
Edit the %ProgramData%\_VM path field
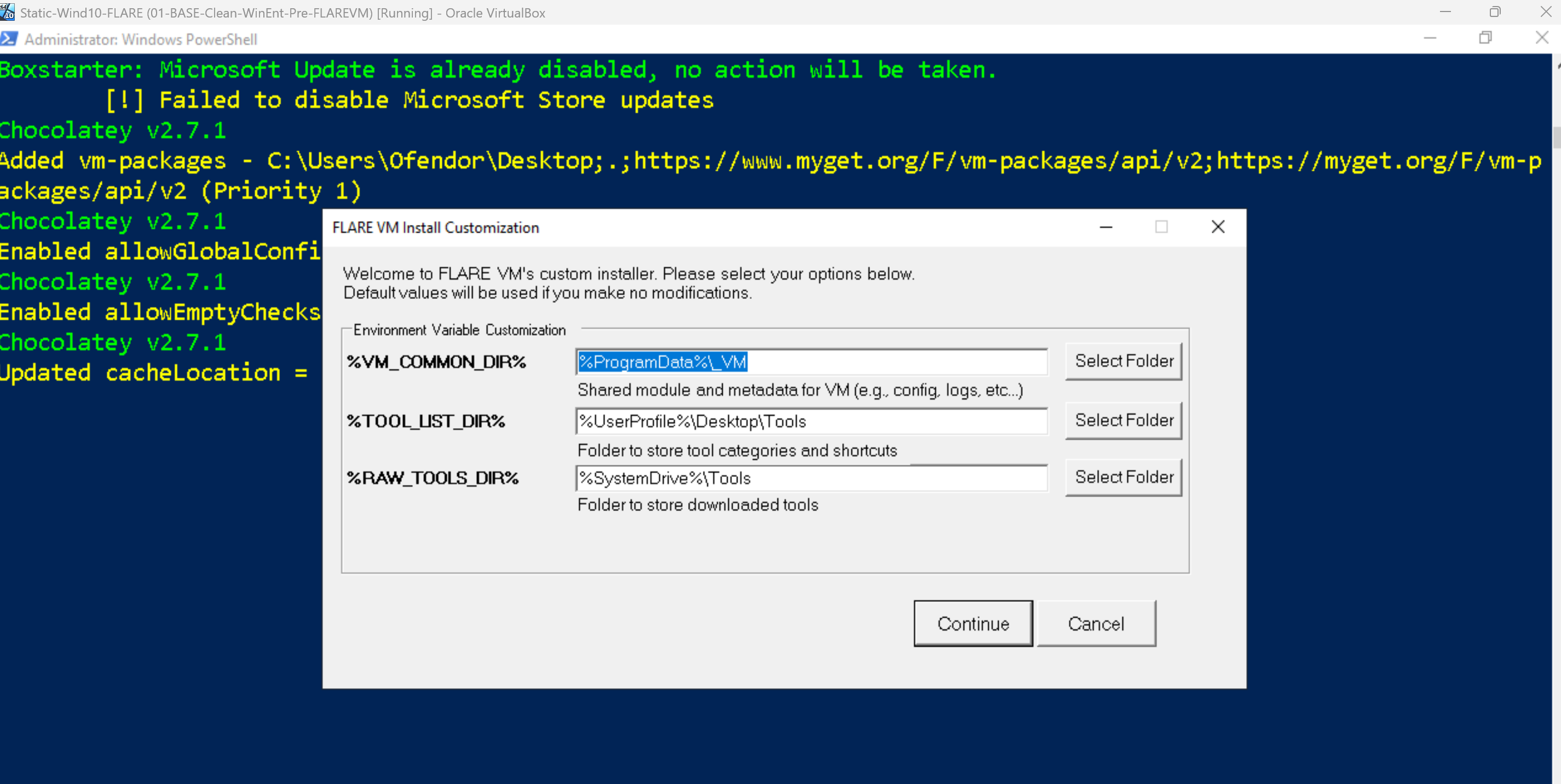coord(811,362)
